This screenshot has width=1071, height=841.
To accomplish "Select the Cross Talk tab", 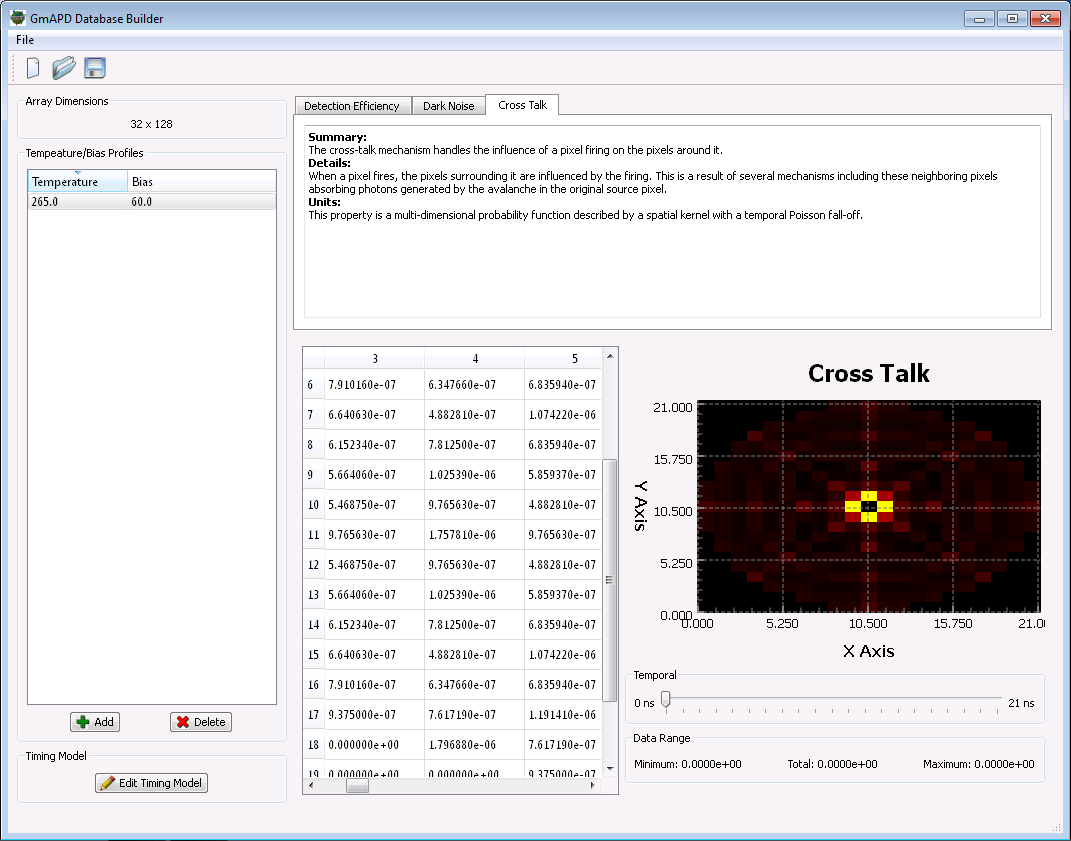I will [x=521, y=104].
